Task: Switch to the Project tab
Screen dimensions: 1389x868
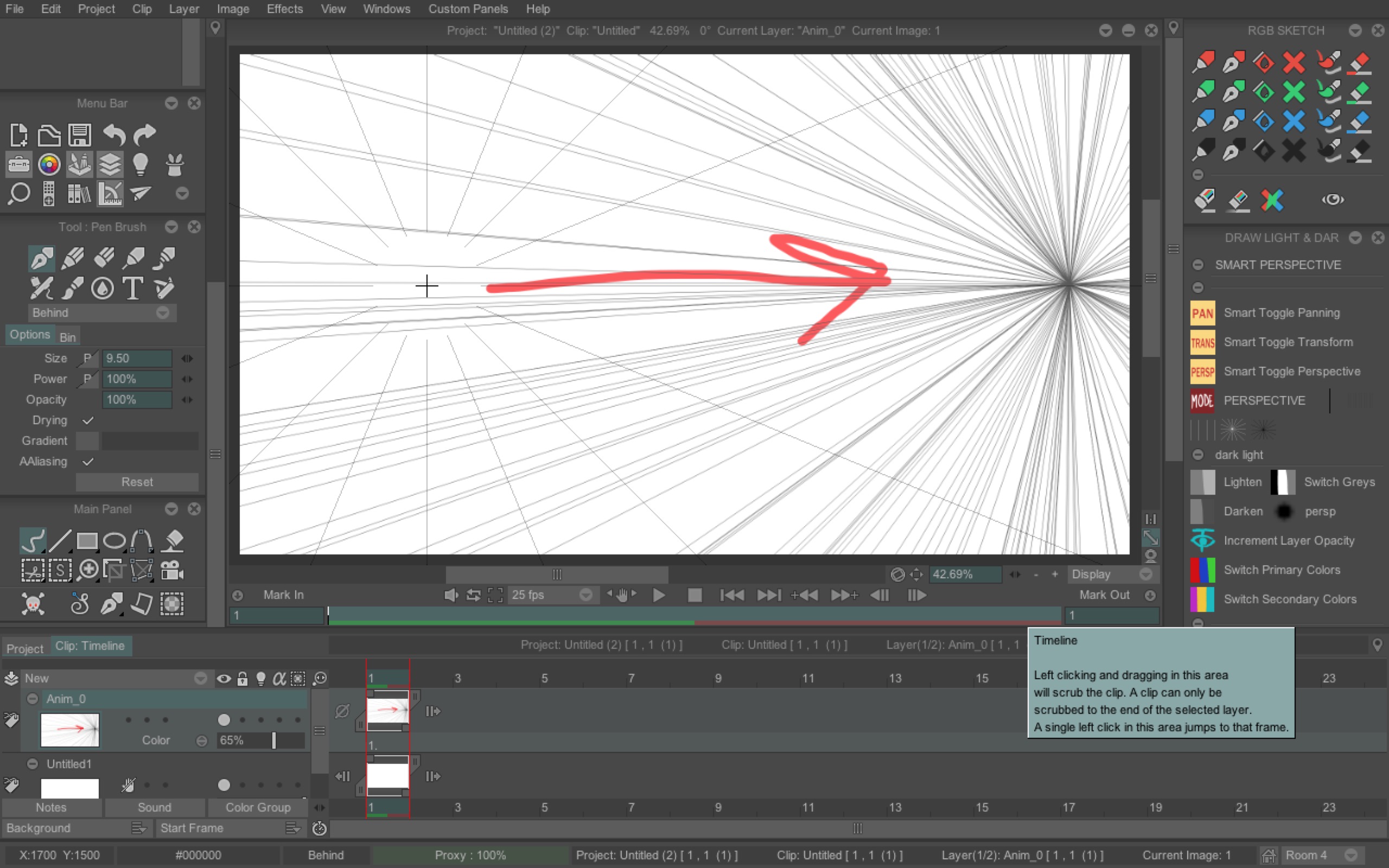Action: pyautogui.click(x=24, y=648)
